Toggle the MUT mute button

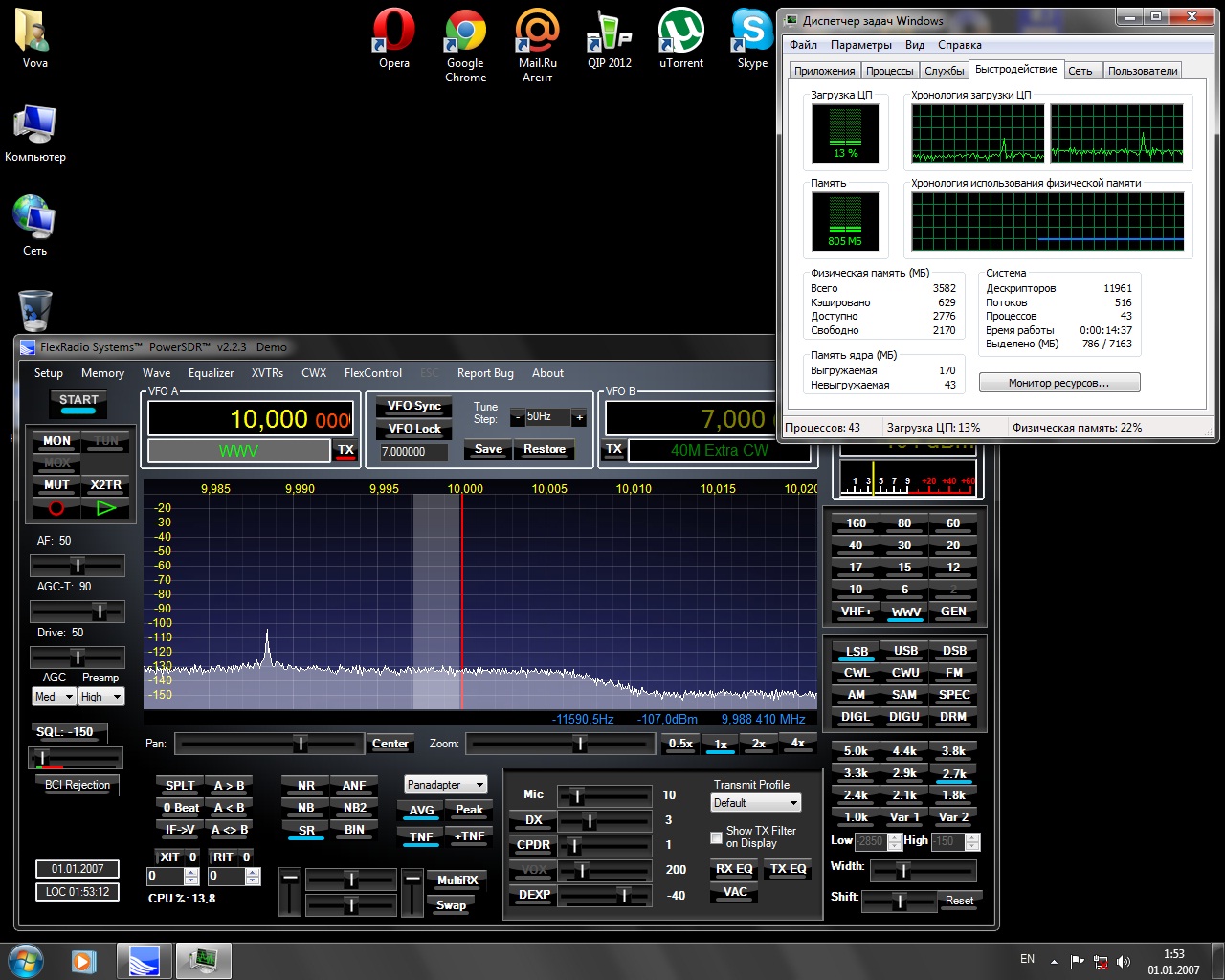point(56,485)
